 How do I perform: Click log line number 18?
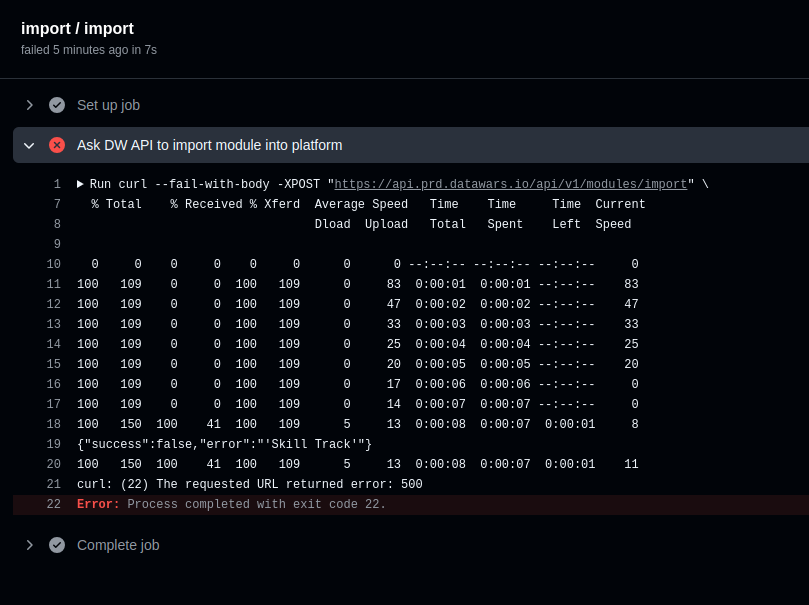[x=54, y=424]
